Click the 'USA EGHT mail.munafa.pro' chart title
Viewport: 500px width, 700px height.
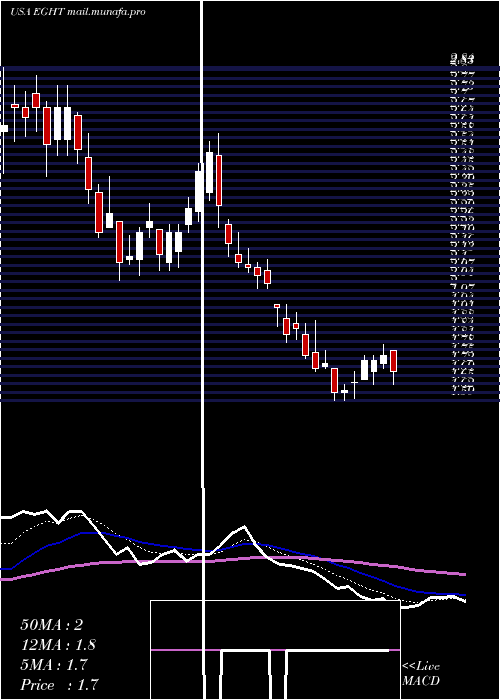click(x=78, y=12)
